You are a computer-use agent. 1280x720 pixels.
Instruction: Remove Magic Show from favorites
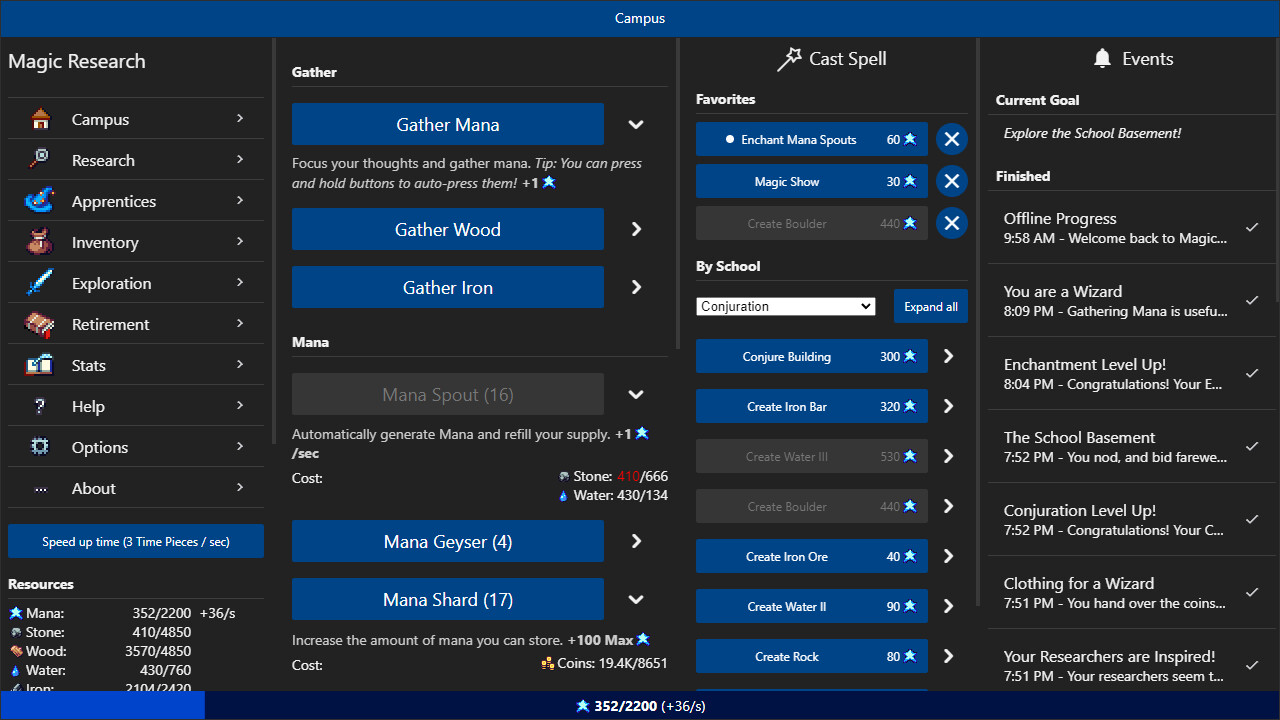tap(951, 181)
